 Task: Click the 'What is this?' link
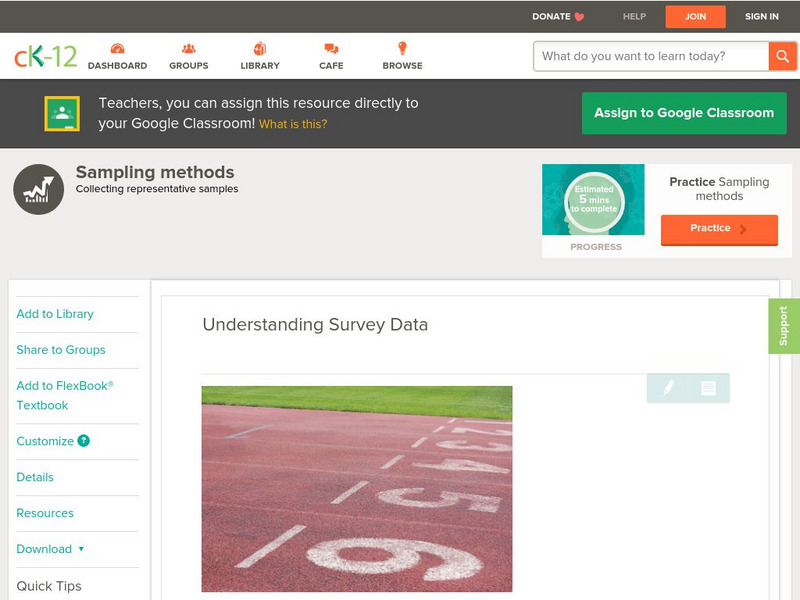click(x=293, y=124)
